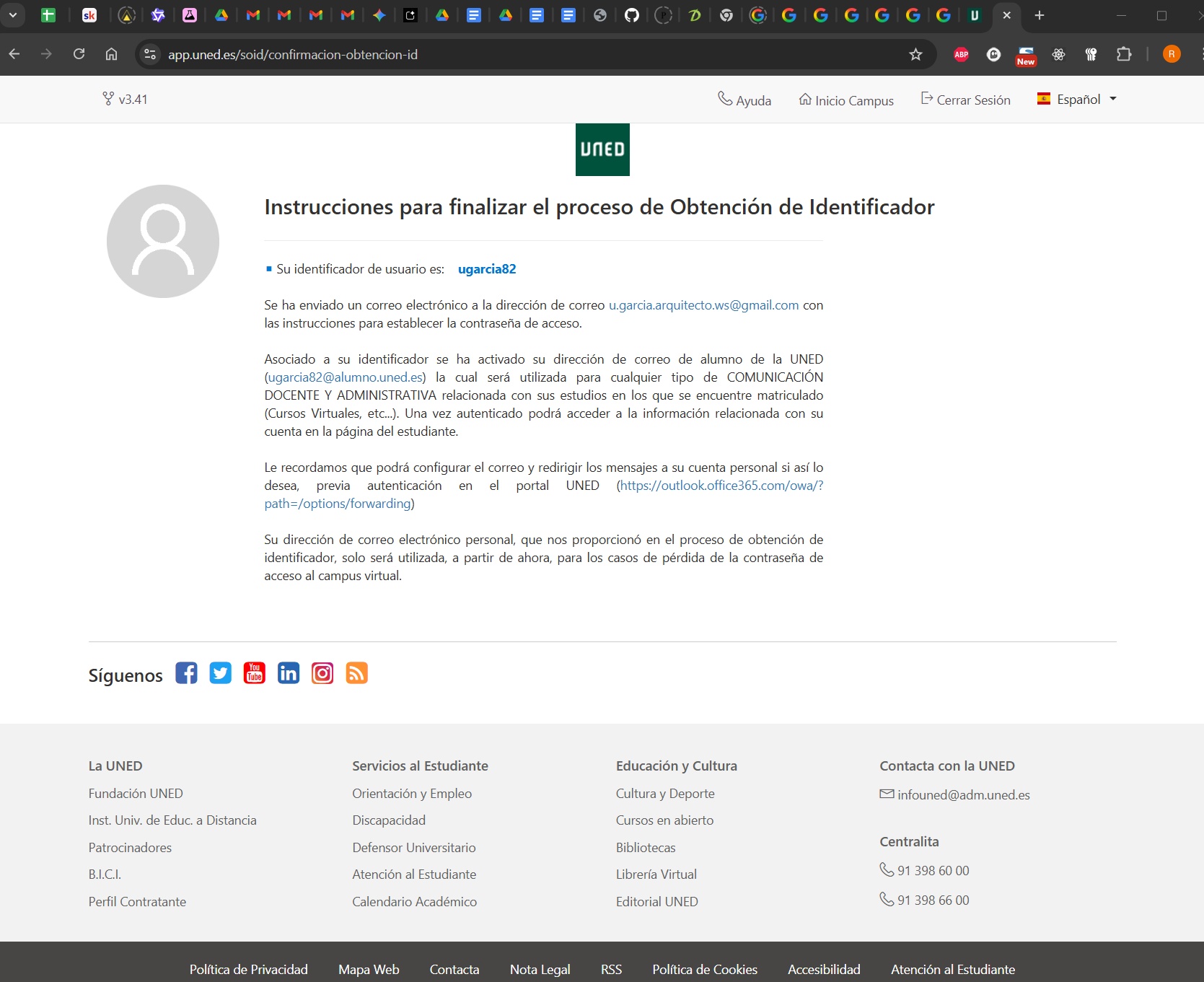Click the Instagram social icon

click(x=322, y=673)
